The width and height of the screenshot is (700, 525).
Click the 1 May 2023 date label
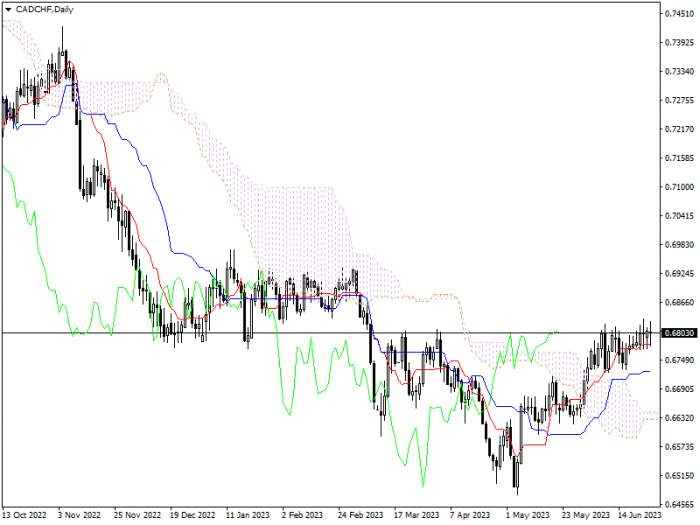coord(528,515)
